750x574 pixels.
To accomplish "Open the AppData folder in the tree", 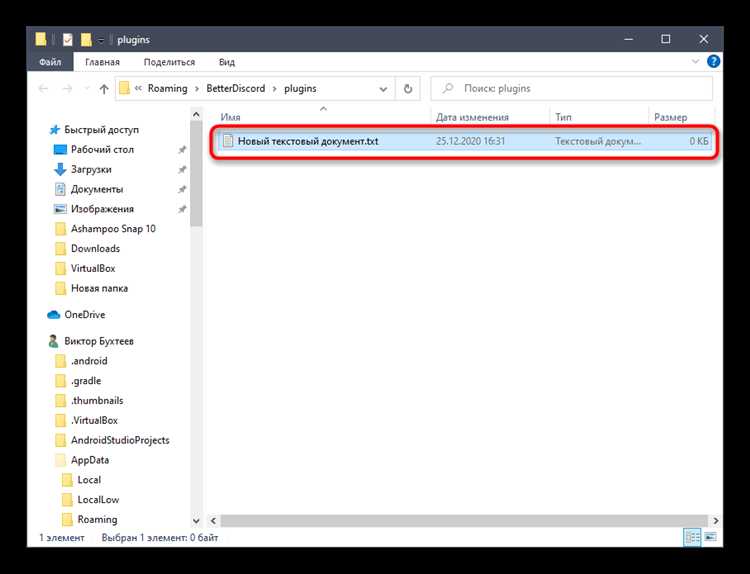I will pos(90,460).
